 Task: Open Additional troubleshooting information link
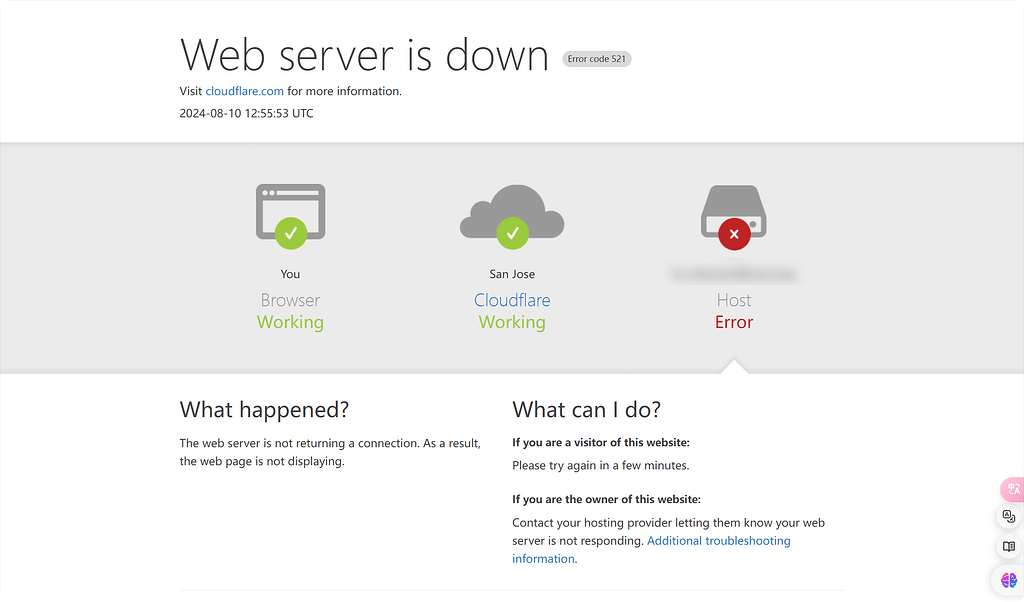click(x=651, y=550)
